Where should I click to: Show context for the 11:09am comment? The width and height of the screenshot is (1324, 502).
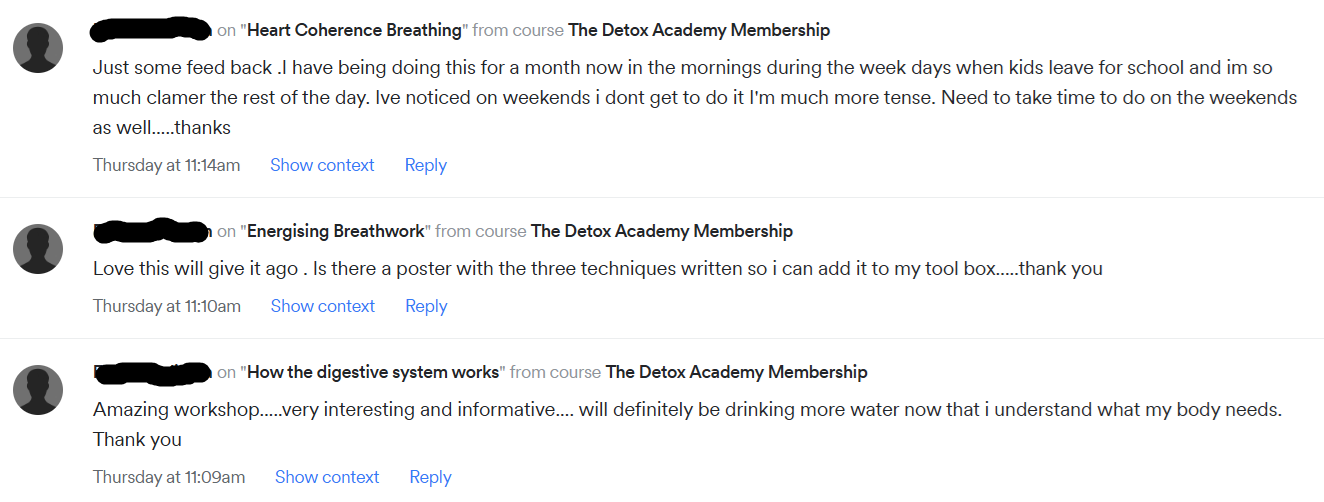pyautogui.click(x=327, y=477)
